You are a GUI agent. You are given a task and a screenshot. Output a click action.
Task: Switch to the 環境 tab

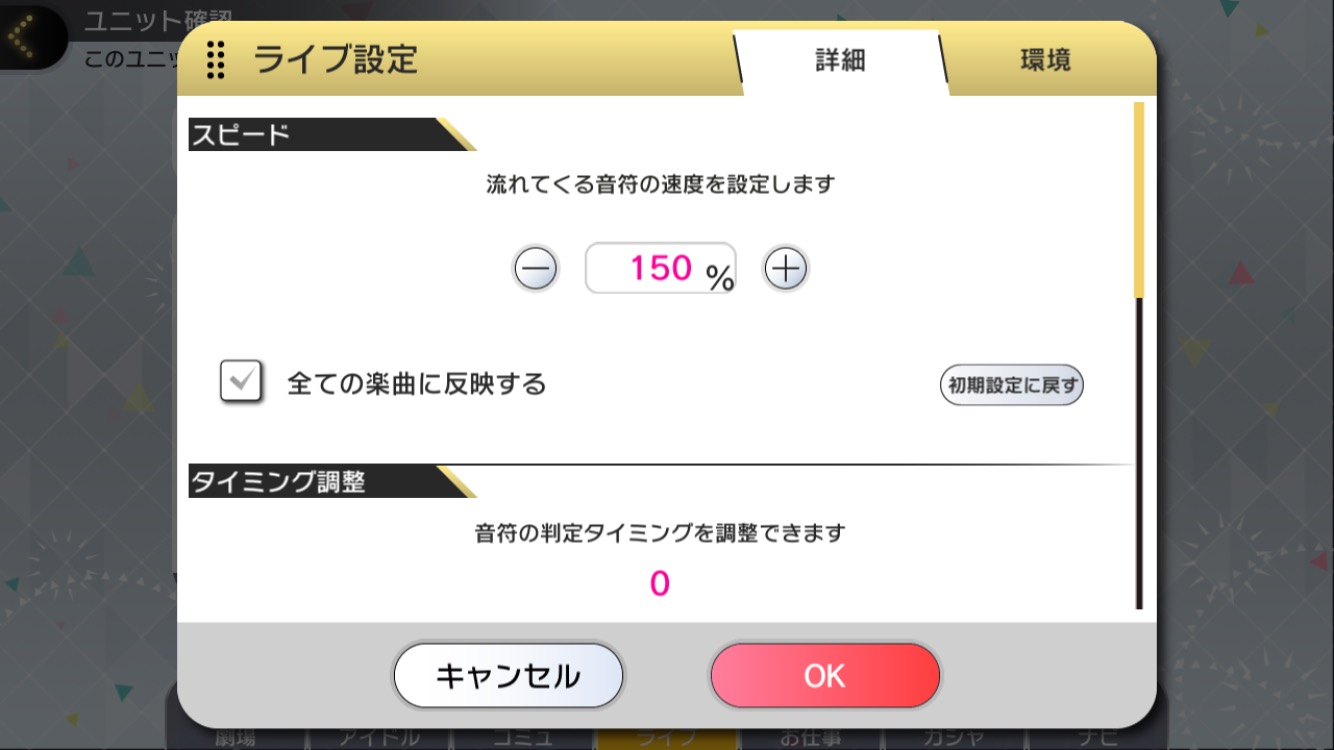(x=1046, y=60)
